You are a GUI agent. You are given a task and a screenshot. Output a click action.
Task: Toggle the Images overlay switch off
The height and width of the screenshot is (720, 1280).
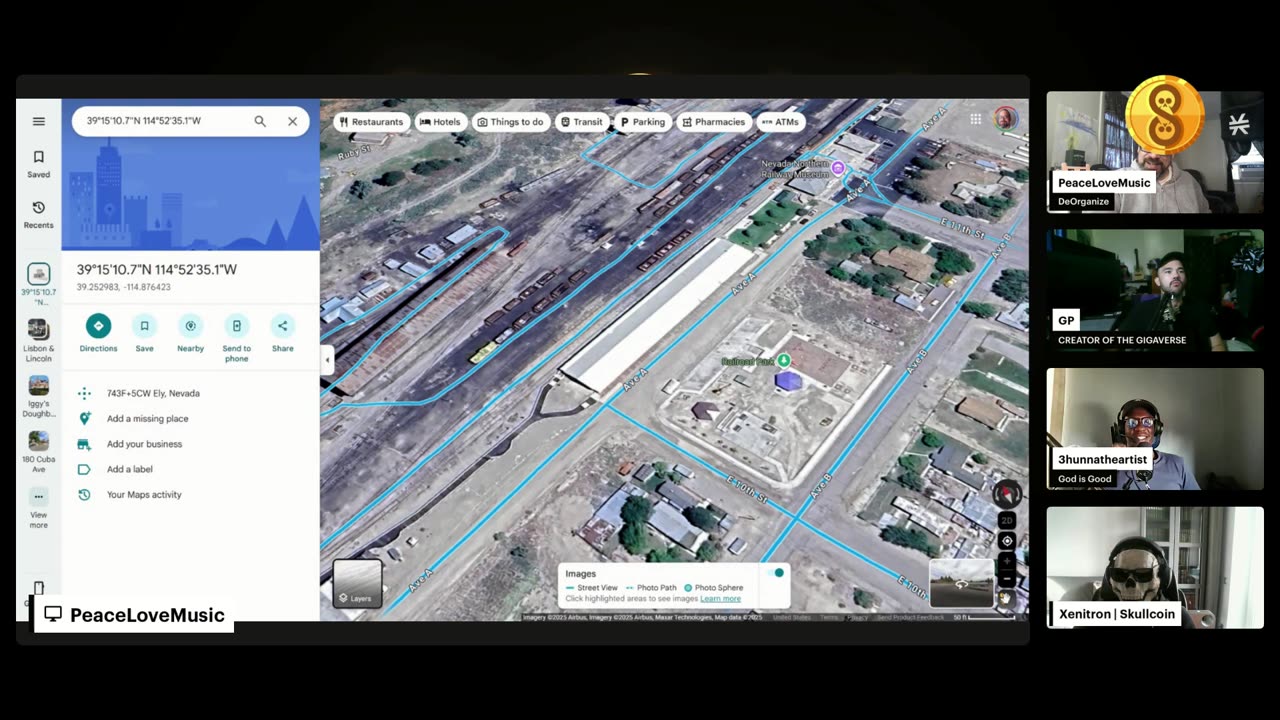776,573
